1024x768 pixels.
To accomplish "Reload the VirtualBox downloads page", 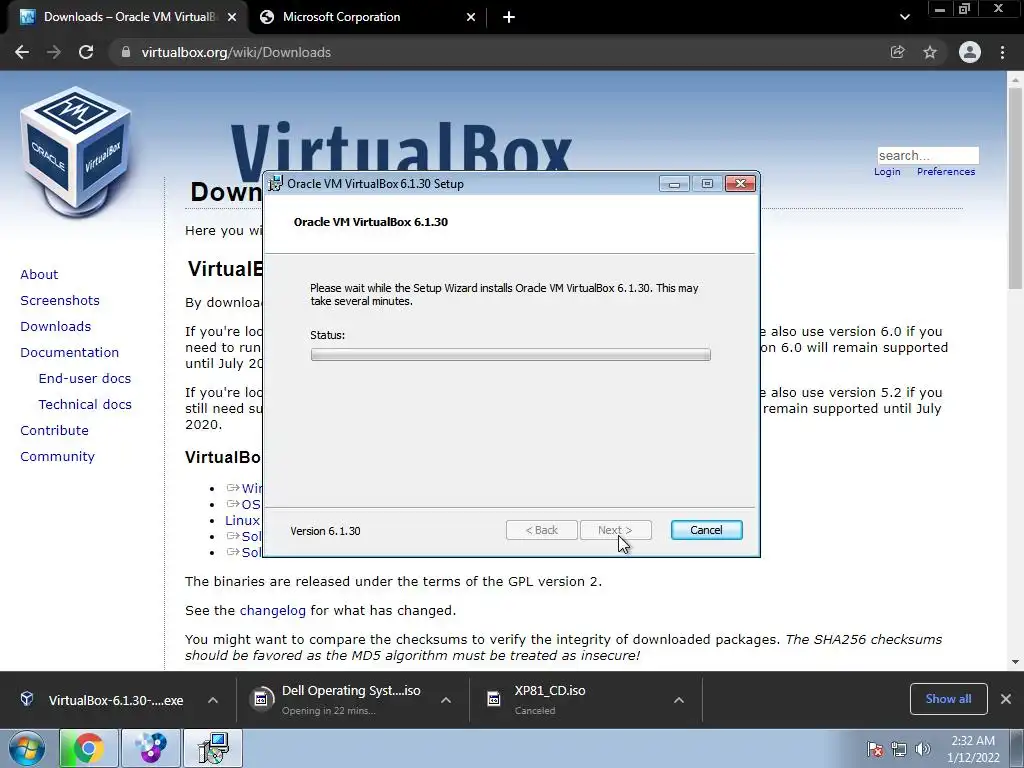I will 86,52.
